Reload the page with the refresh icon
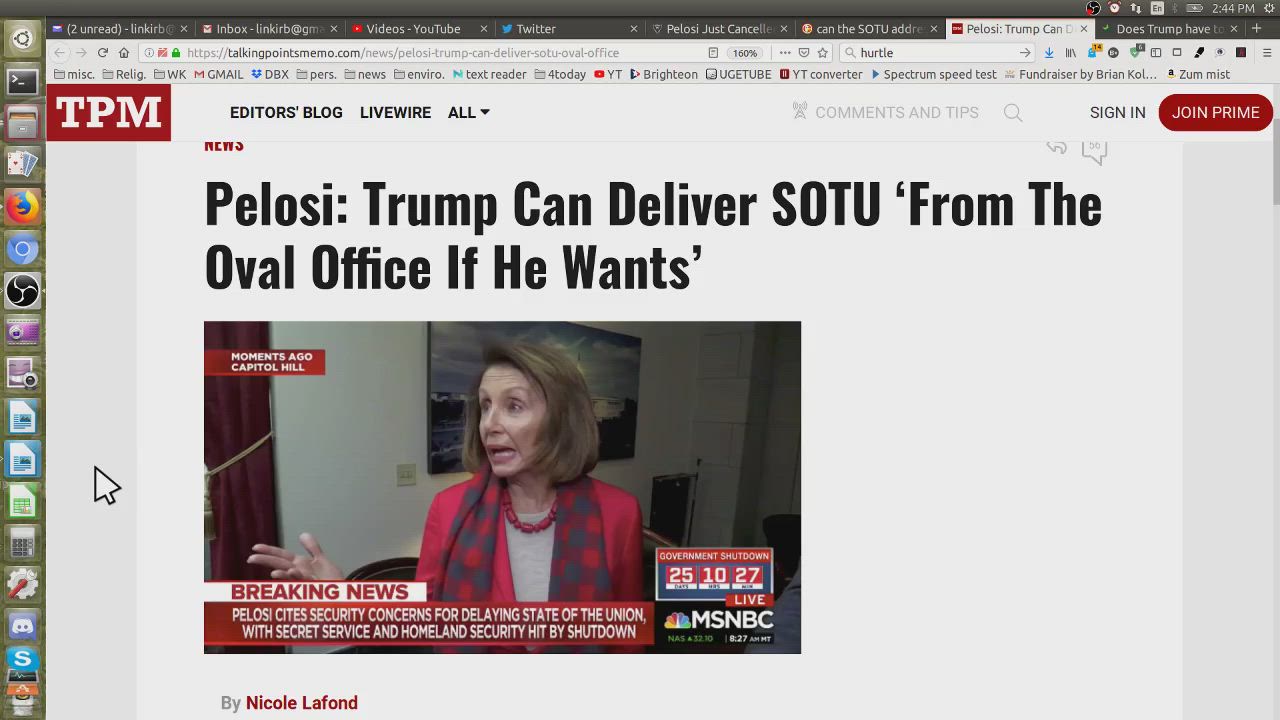This screenshot has height=720, width=1280. pos(102,53)
